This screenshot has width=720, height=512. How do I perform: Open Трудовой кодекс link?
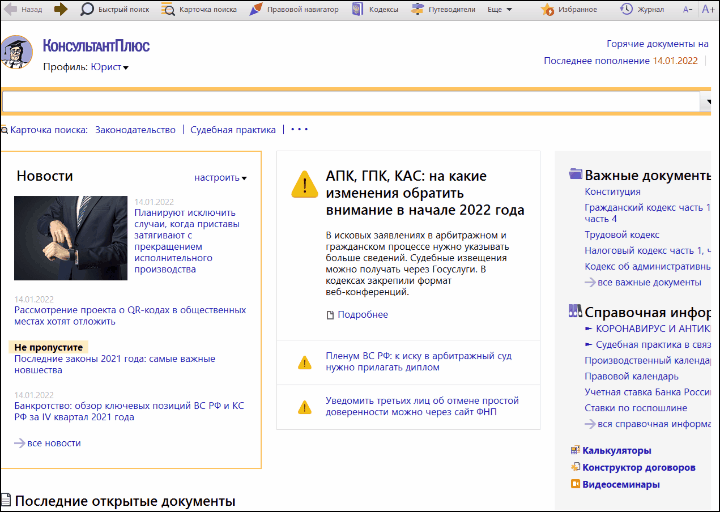(x=622, y=235)
